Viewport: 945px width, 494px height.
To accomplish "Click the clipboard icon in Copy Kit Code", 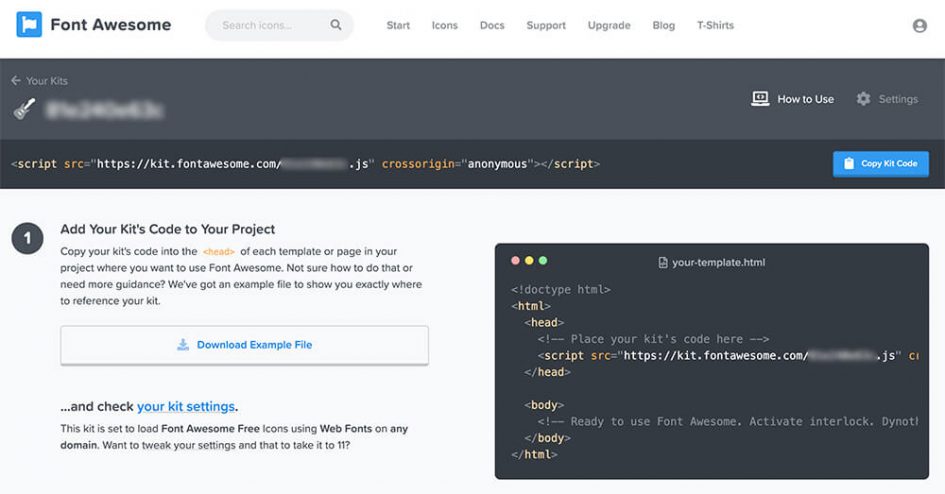I will 849,163.
